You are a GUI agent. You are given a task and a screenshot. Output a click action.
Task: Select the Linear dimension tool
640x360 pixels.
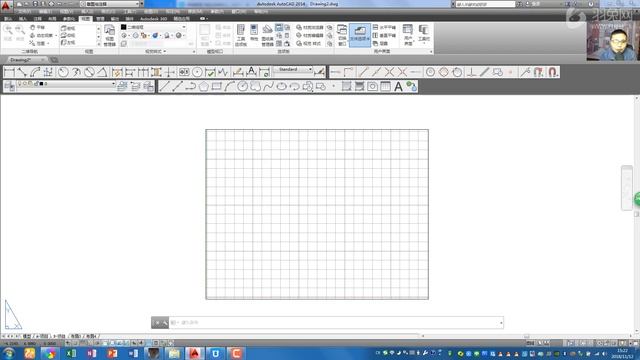tap(9, 73)
